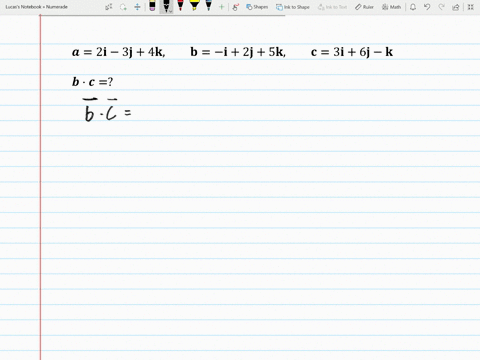Click the vector b definition text
The image size is (480, 360).
coord(238,52)
